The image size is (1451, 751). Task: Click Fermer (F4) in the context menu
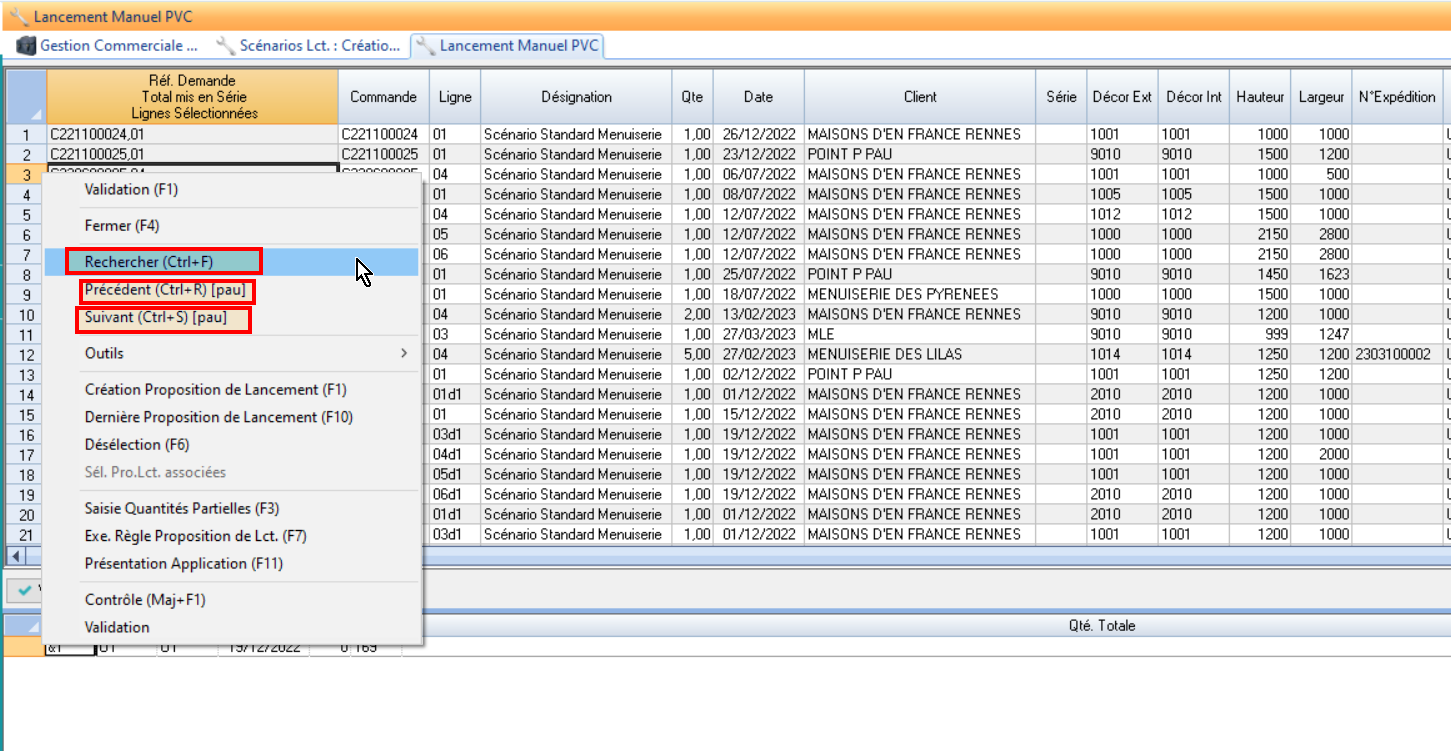pyautogui.click(x=122, y=226)
